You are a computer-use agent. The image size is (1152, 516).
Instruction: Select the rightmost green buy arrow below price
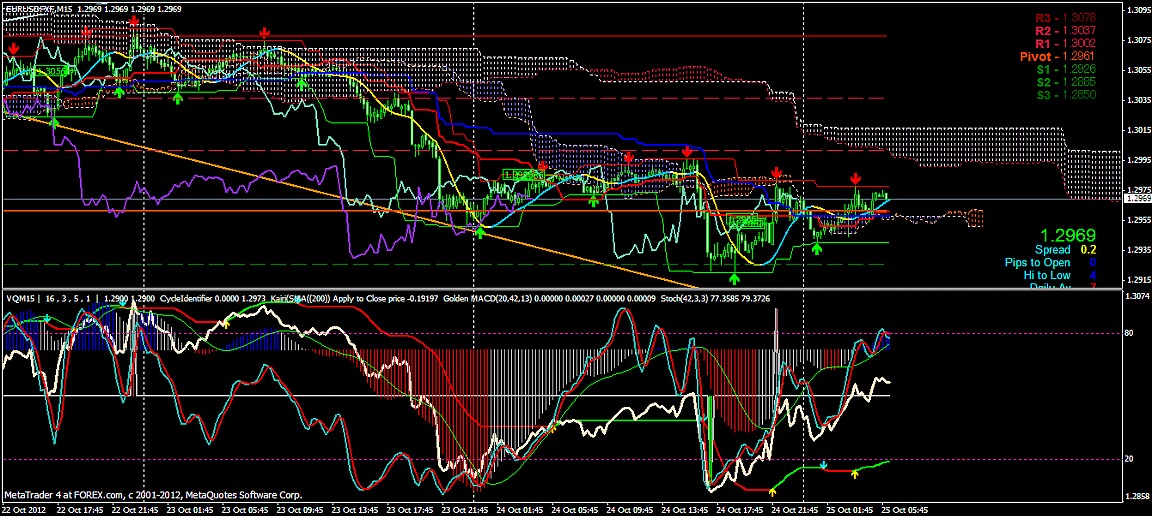tap(817, 247)
